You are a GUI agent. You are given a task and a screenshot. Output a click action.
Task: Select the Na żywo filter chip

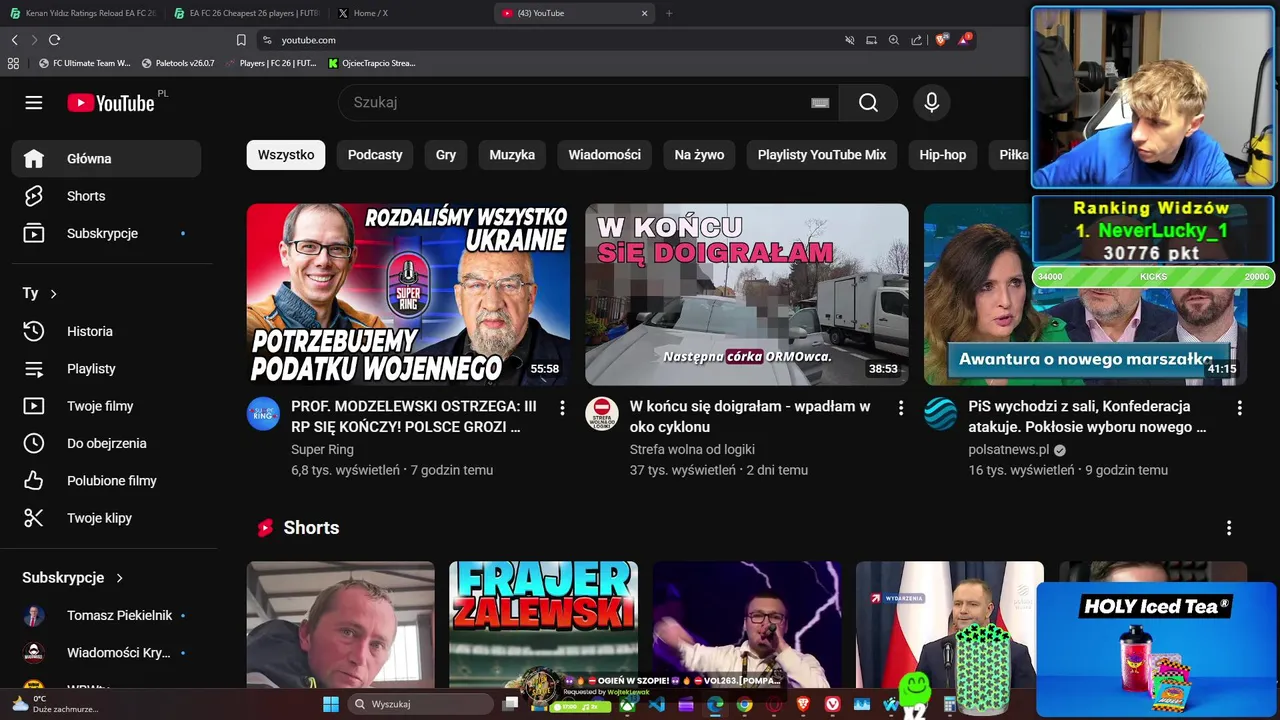coord(699,155)
